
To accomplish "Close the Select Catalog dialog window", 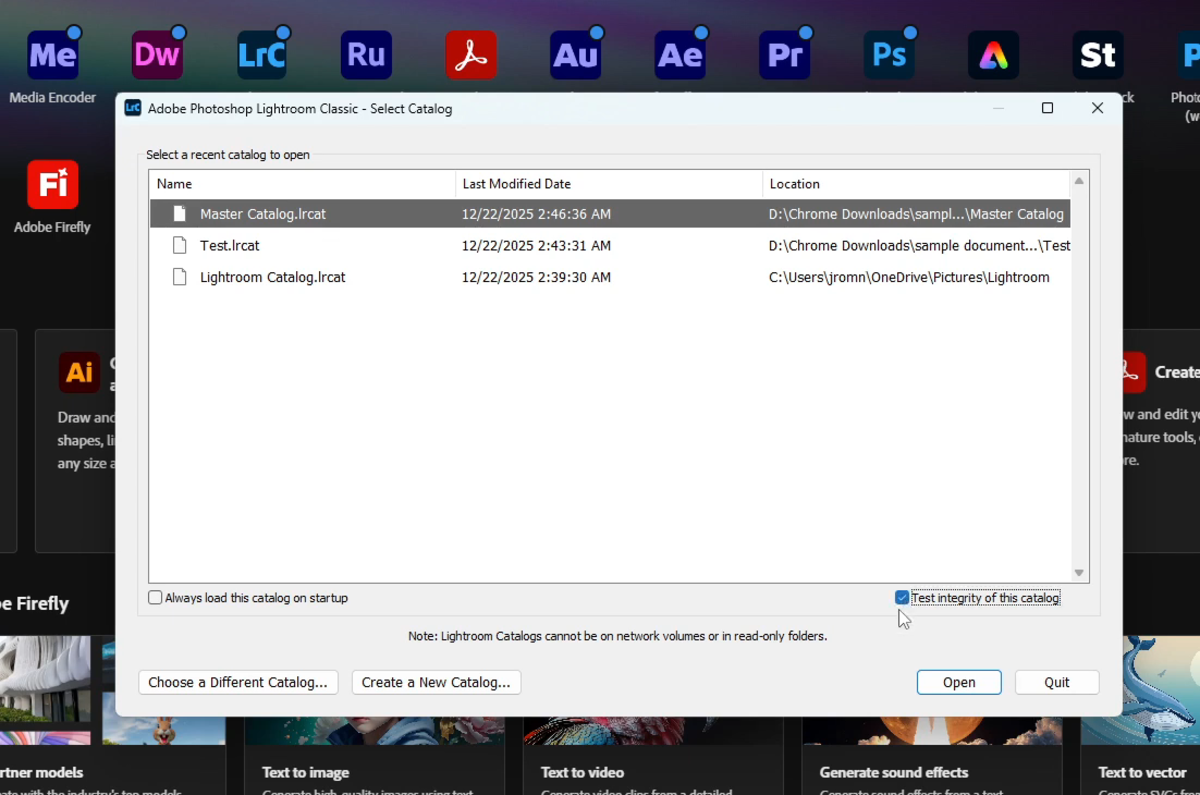I will pos(1097,108).
